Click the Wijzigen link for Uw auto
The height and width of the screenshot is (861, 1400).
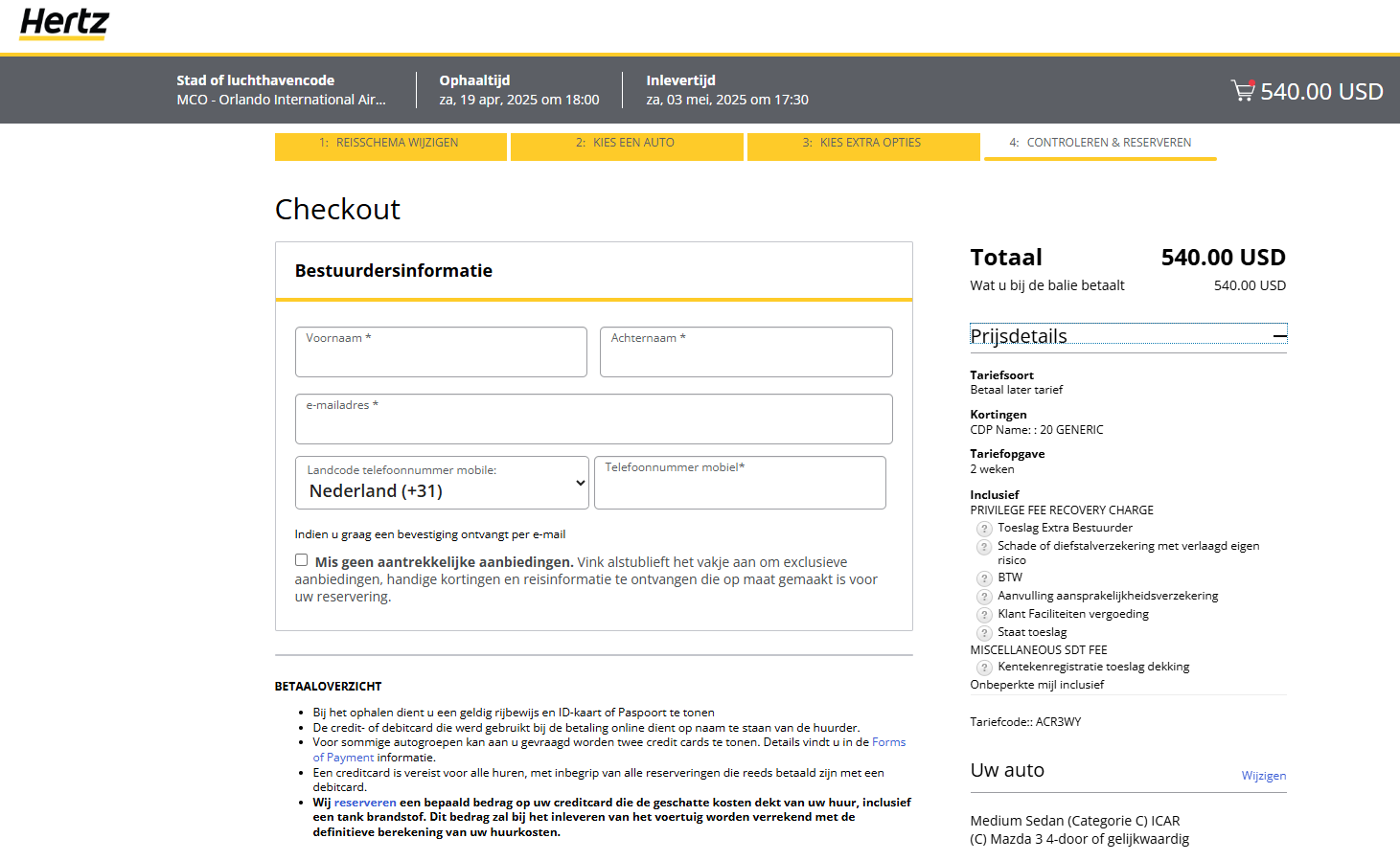(1263, 776)
